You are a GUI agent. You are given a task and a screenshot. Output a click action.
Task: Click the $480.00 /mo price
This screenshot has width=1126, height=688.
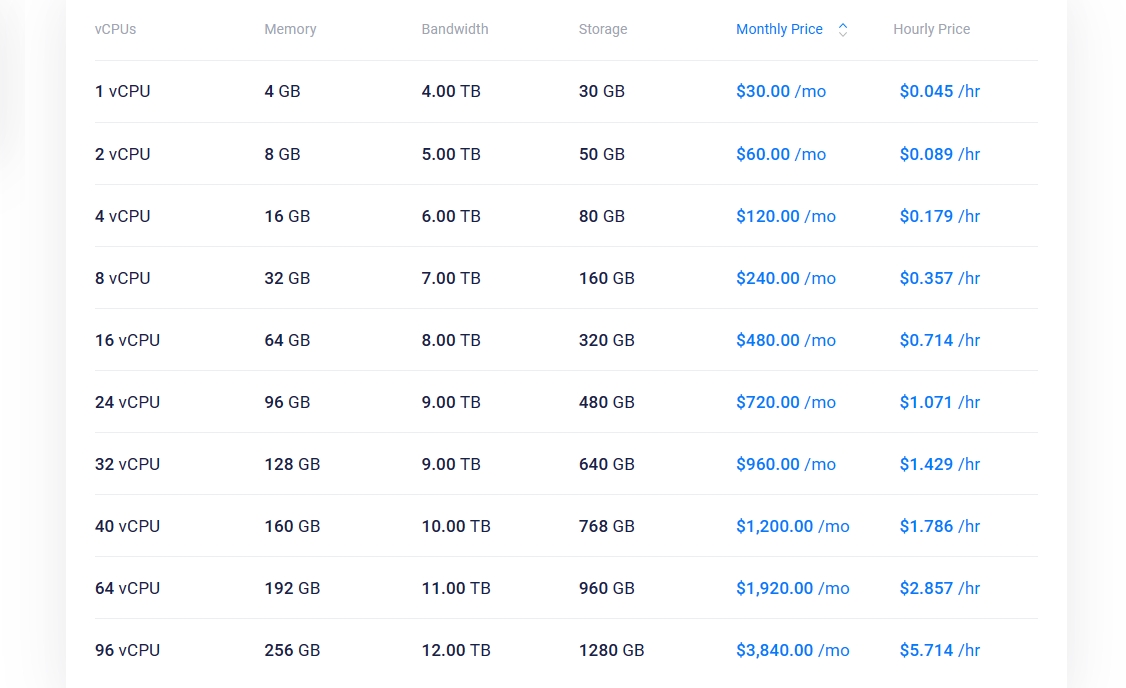click(x=785, y=340)
